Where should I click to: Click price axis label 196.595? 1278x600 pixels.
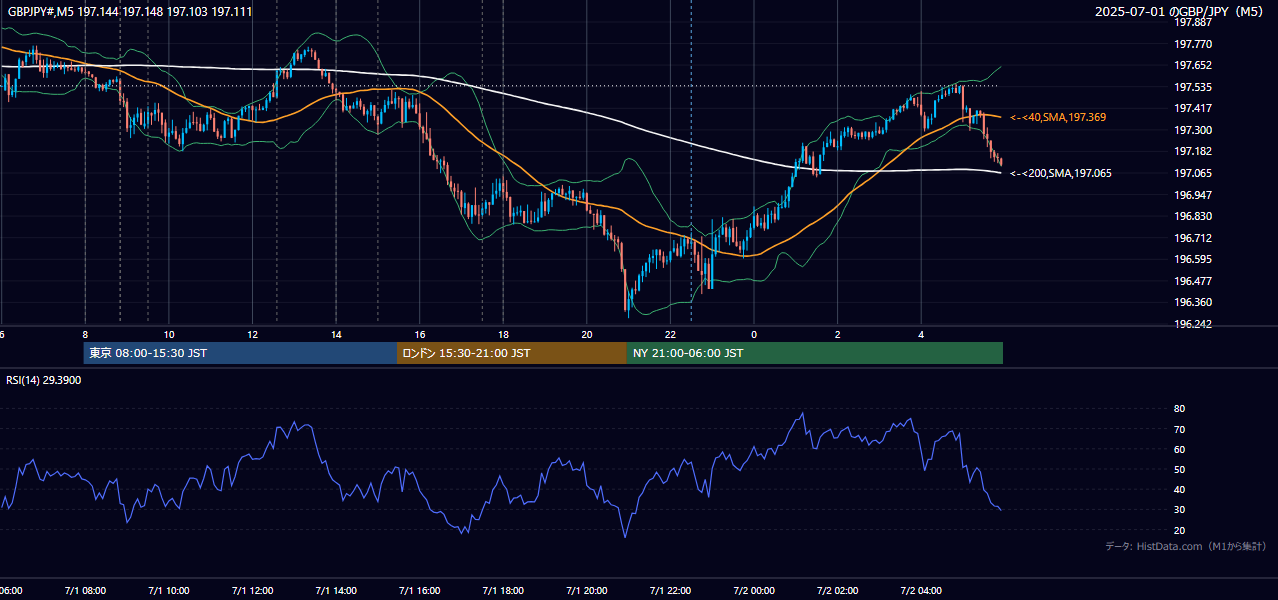[1192, 260]
